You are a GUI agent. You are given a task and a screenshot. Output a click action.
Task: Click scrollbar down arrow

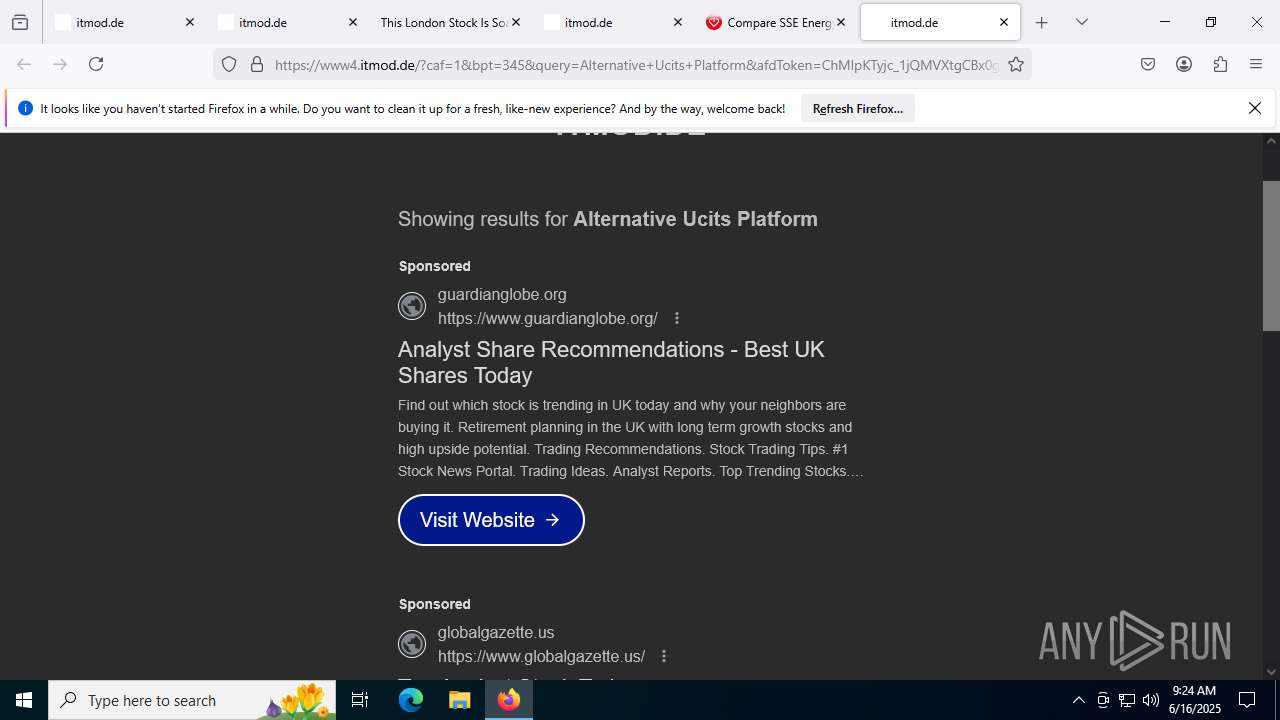pyautogui.click(x=1271, y=672)
